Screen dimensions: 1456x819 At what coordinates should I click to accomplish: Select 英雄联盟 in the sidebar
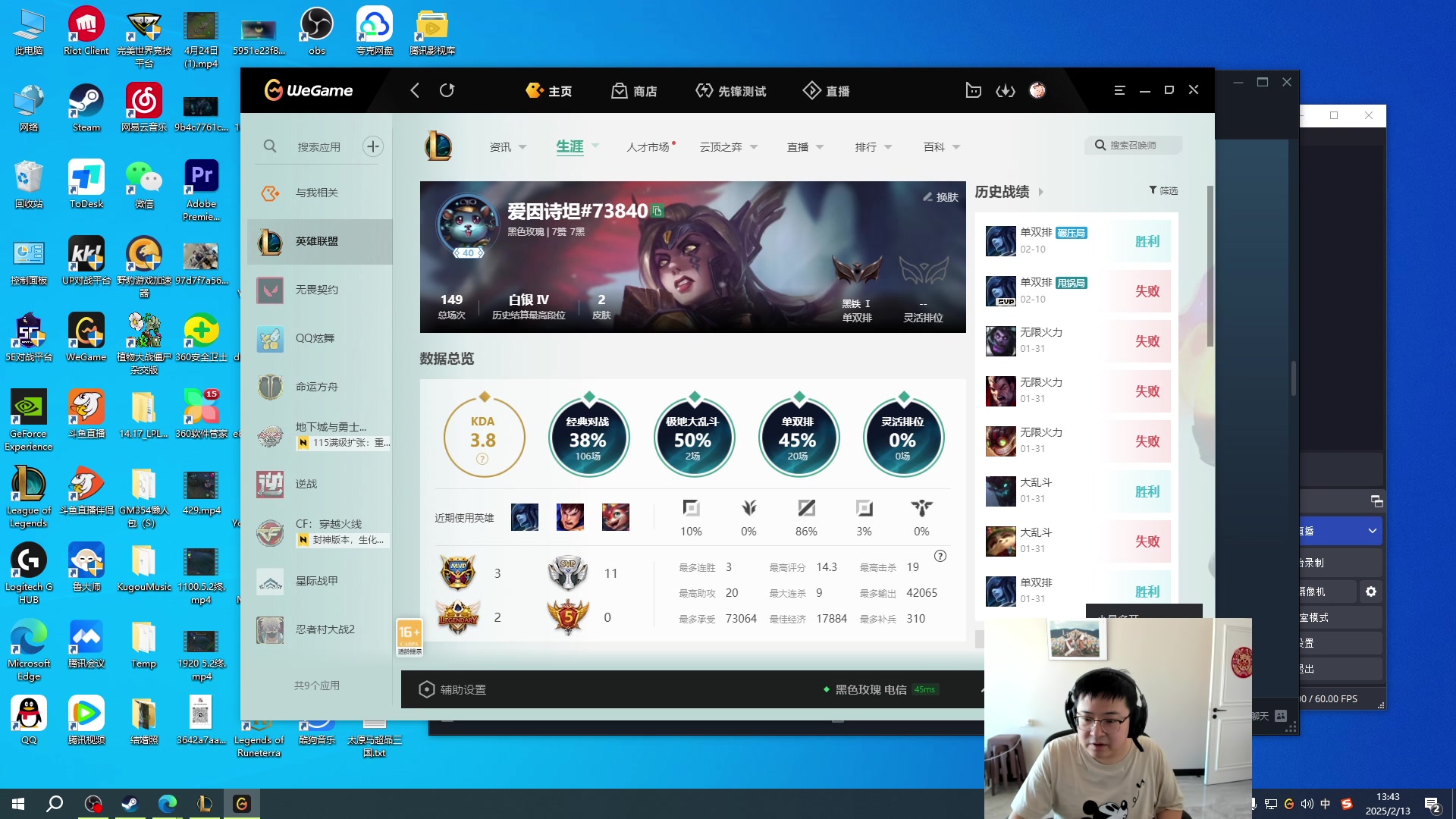coord(319,241)
